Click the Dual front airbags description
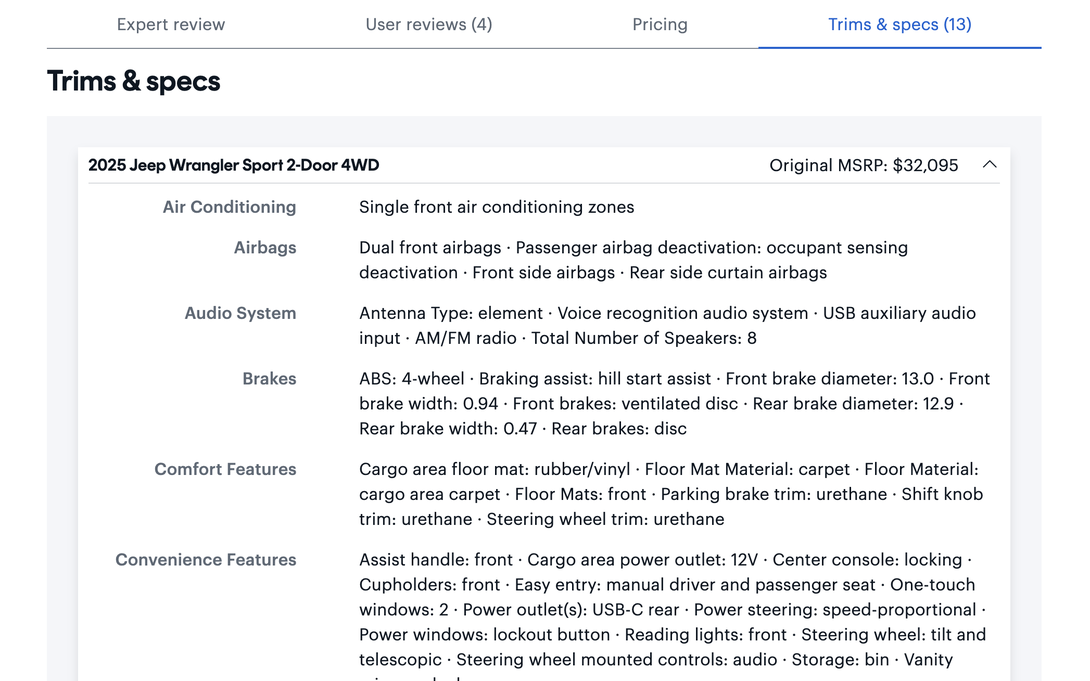Image resolution: width=1090 pixels, height=681 pixels. [633, 260]
